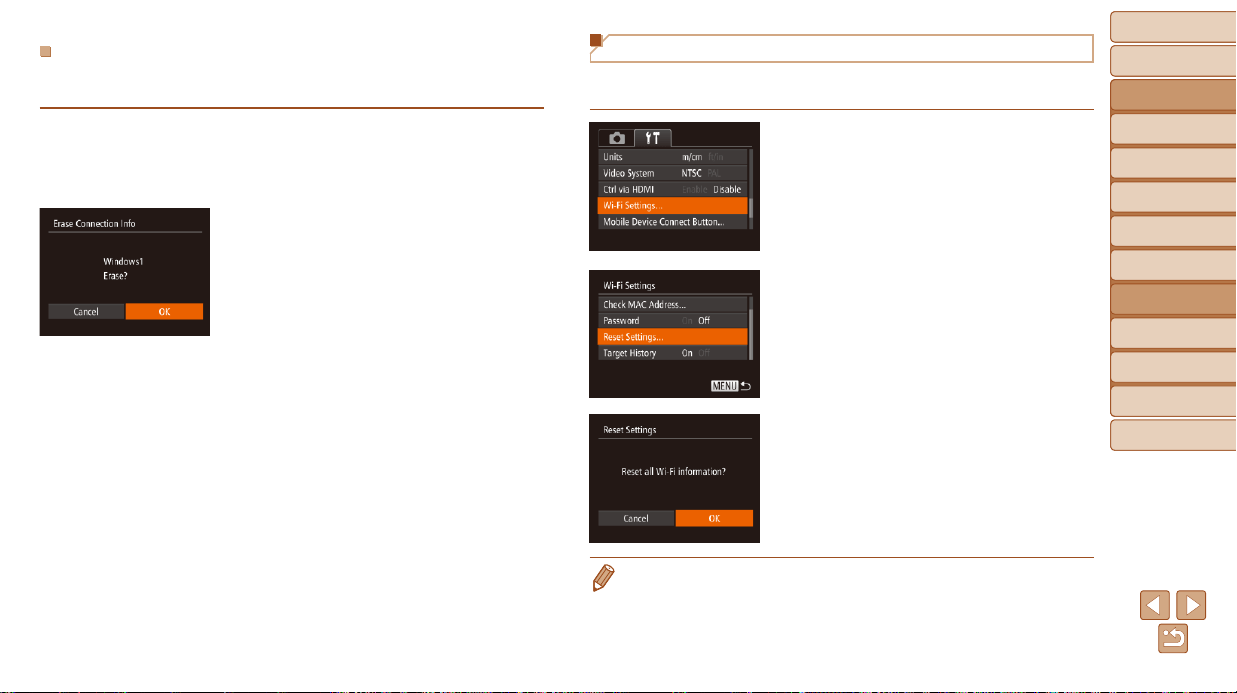This screenshot has height=693, width=1237.
Task: Go to the previous page arrow
Action: click(1153, 605)
